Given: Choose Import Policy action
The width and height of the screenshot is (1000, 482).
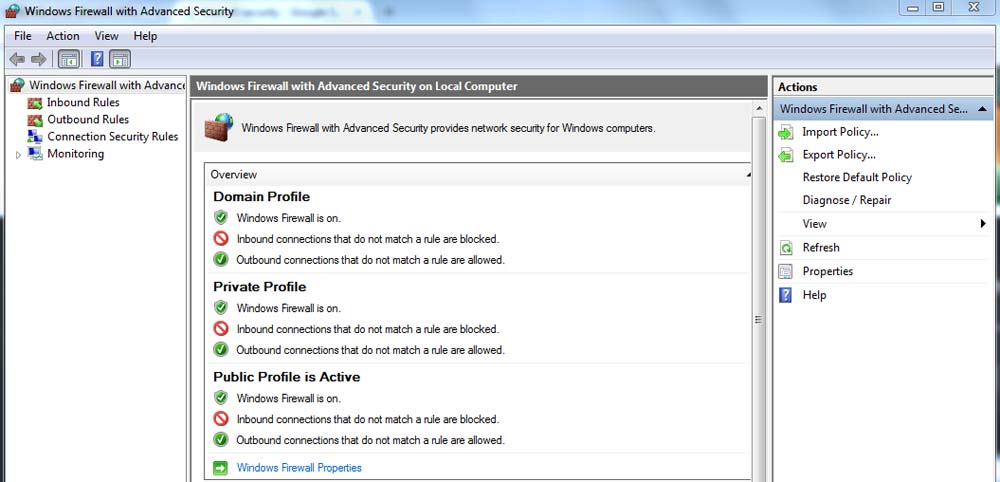Looking at the screenshot, I should 841,133.
